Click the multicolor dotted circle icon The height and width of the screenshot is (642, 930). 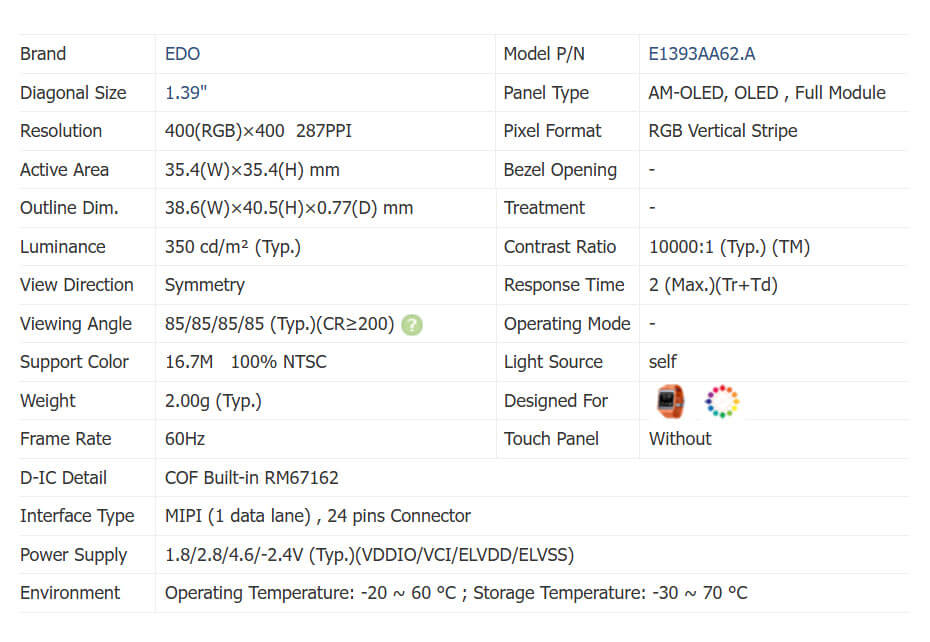coord(721,400)
